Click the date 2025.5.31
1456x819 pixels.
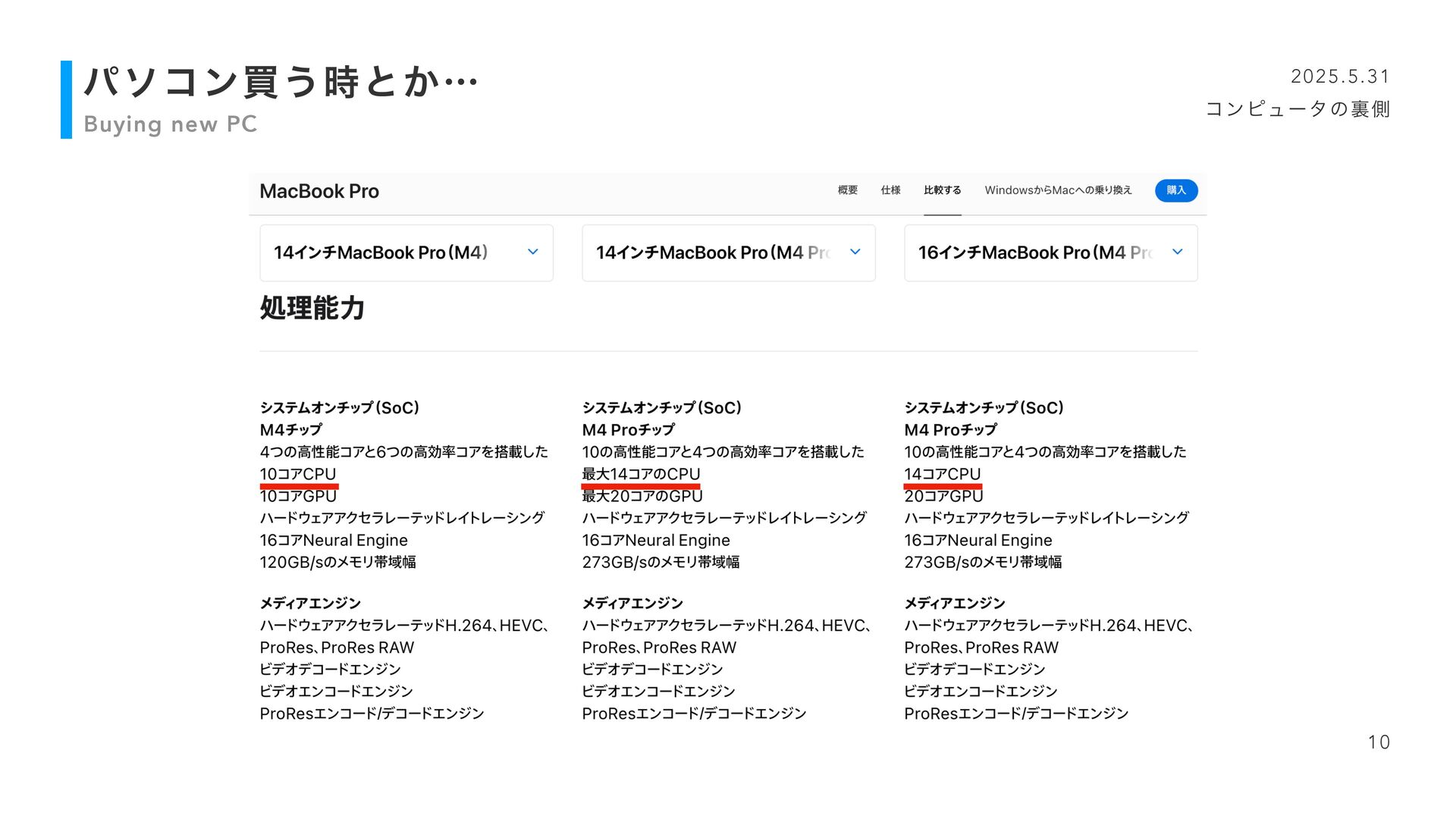(x=1340, y=77)
